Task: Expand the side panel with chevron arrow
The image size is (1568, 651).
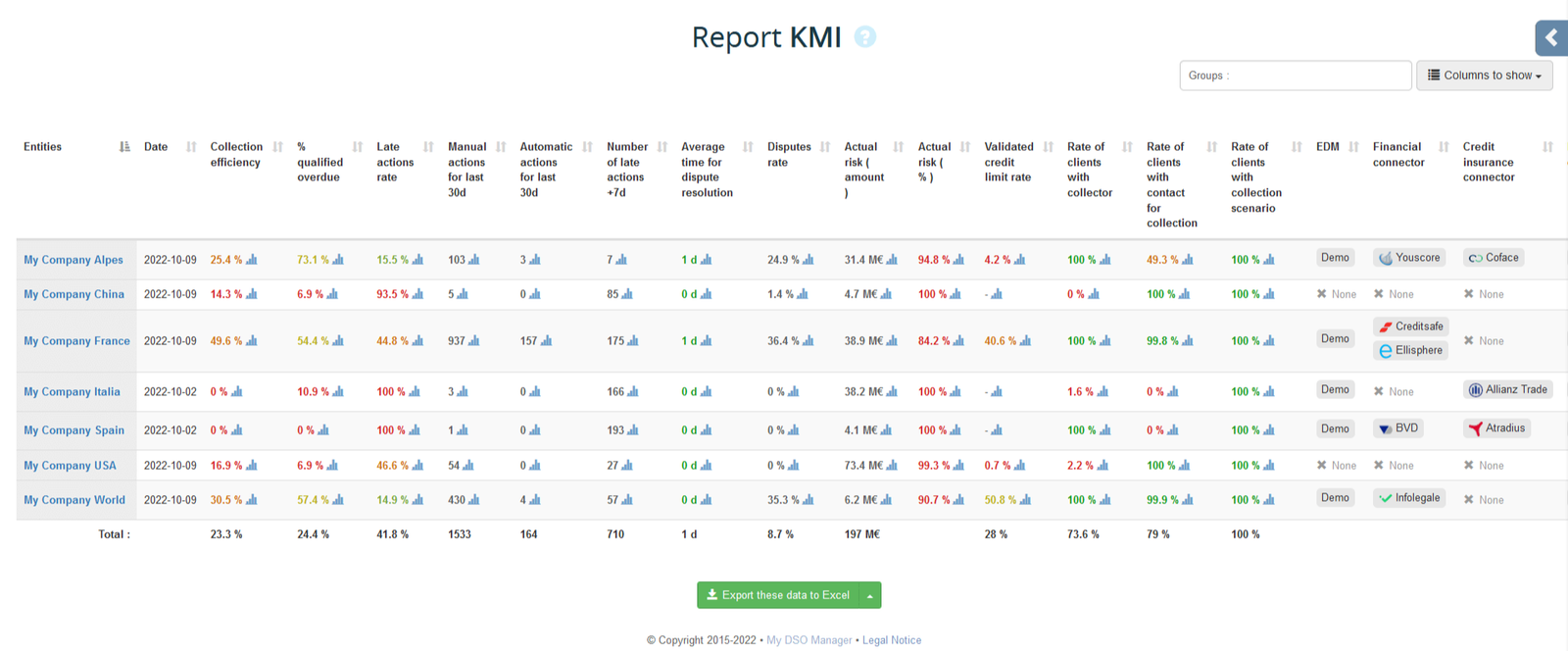Action: coord(1551,38)
